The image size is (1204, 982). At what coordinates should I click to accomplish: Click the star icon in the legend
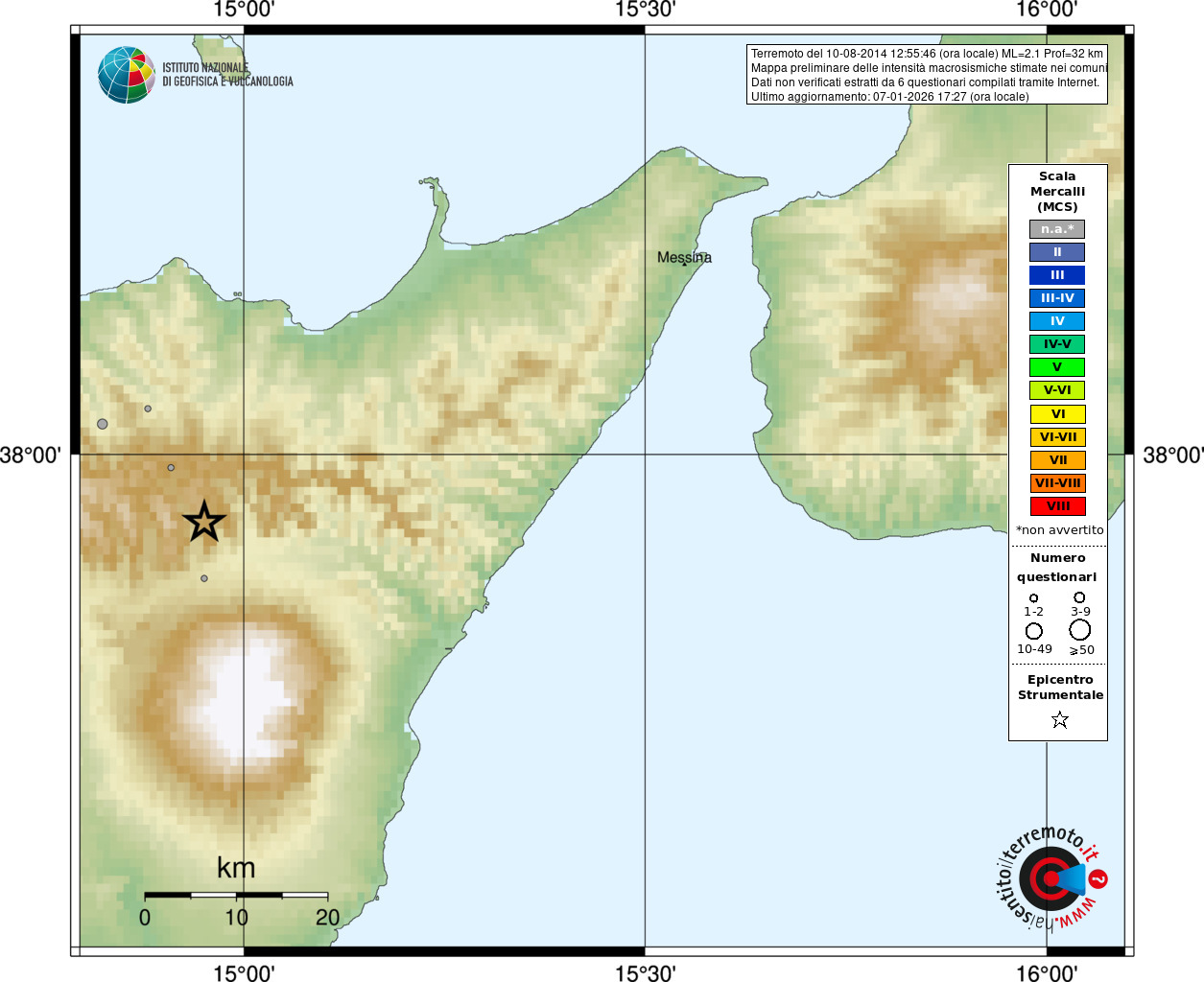[x=1059, y=719]
